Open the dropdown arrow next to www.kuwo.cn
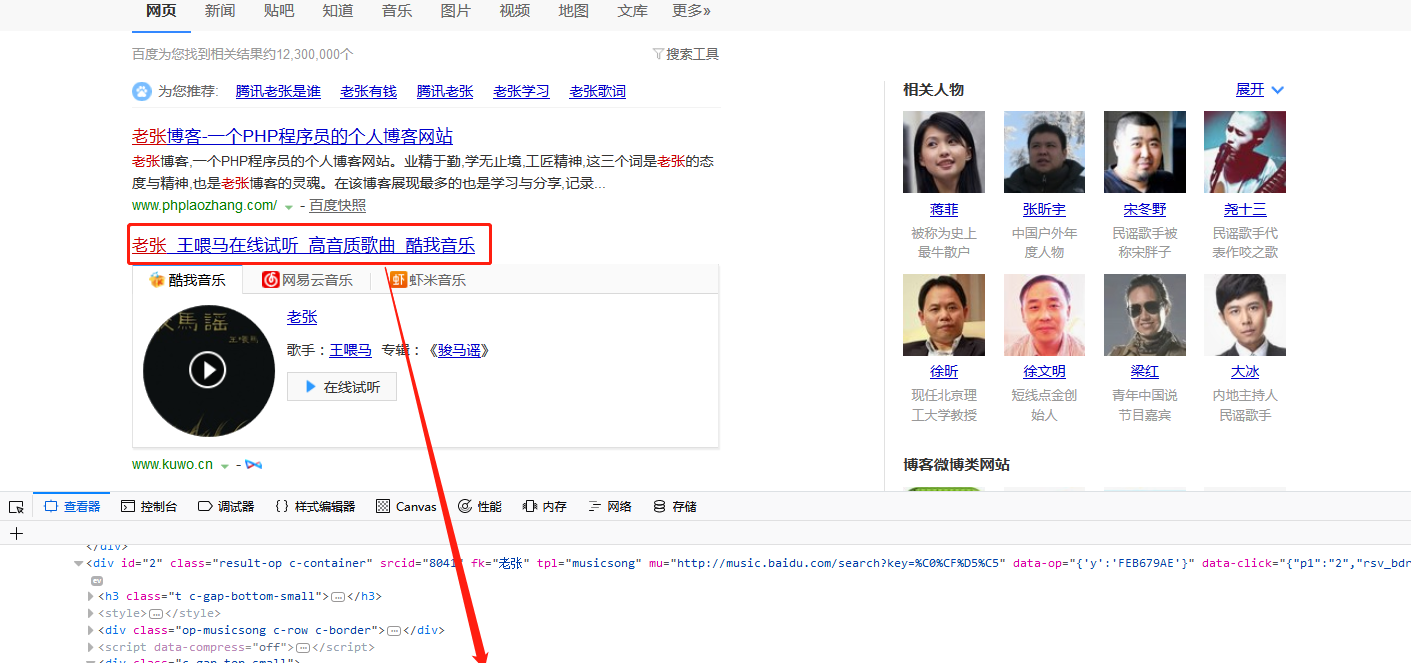The height and width of the screenshot is (663, 1411). (225, 466)
